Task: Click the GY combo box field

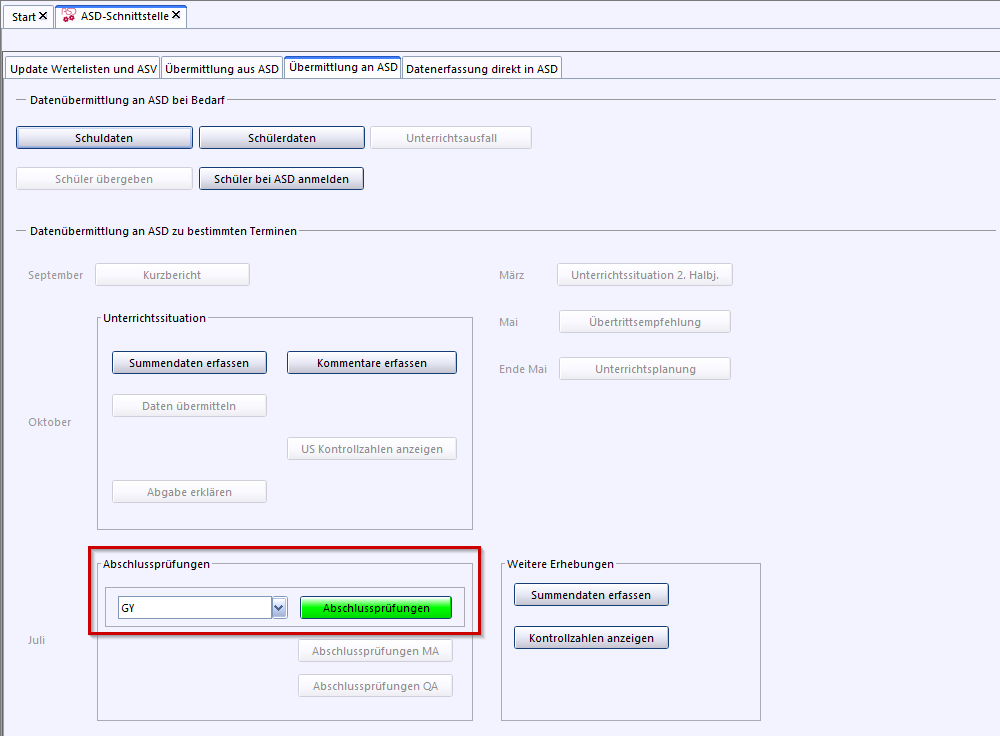Action: click(x=194, y=608)
